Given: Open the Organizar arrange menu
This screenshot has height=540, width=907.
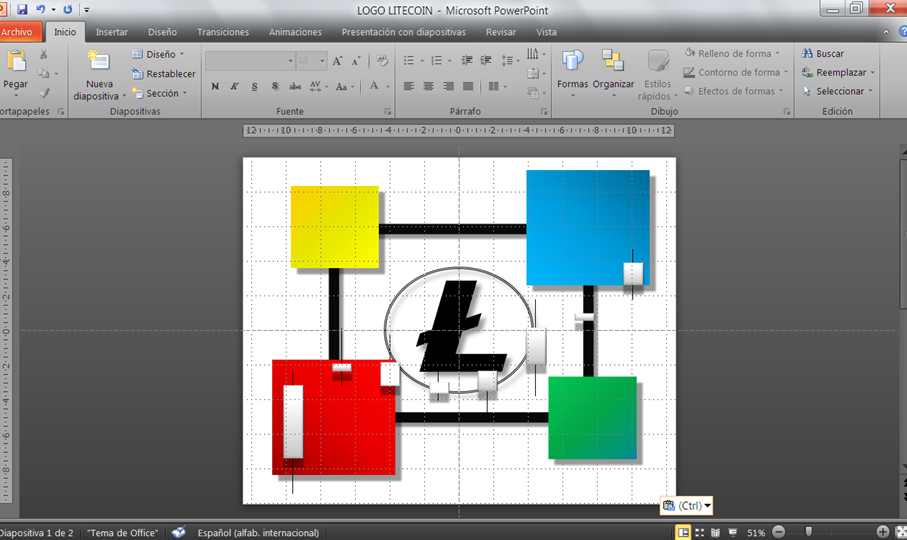Looking at the screenshot, I should coord(613,74).
